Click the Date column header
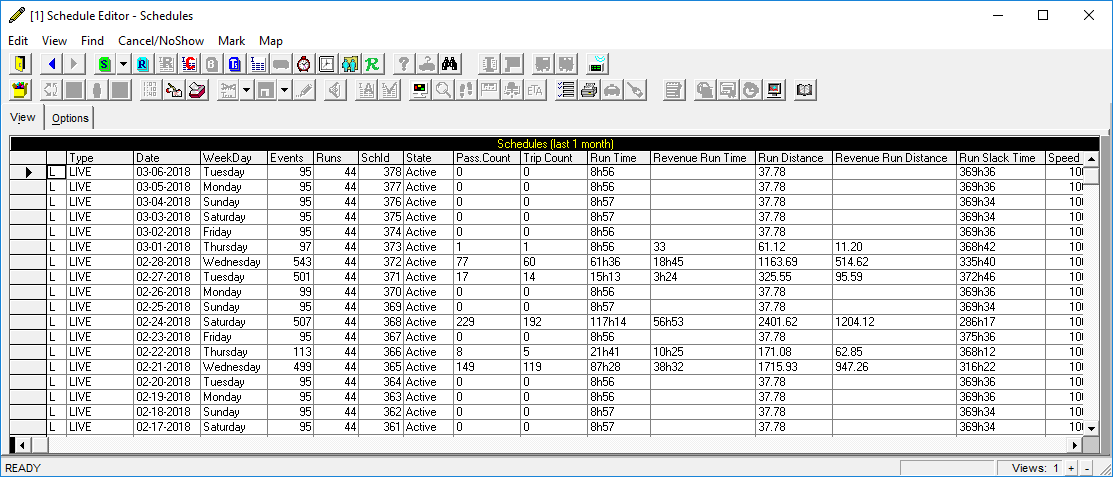 [167, 158]
